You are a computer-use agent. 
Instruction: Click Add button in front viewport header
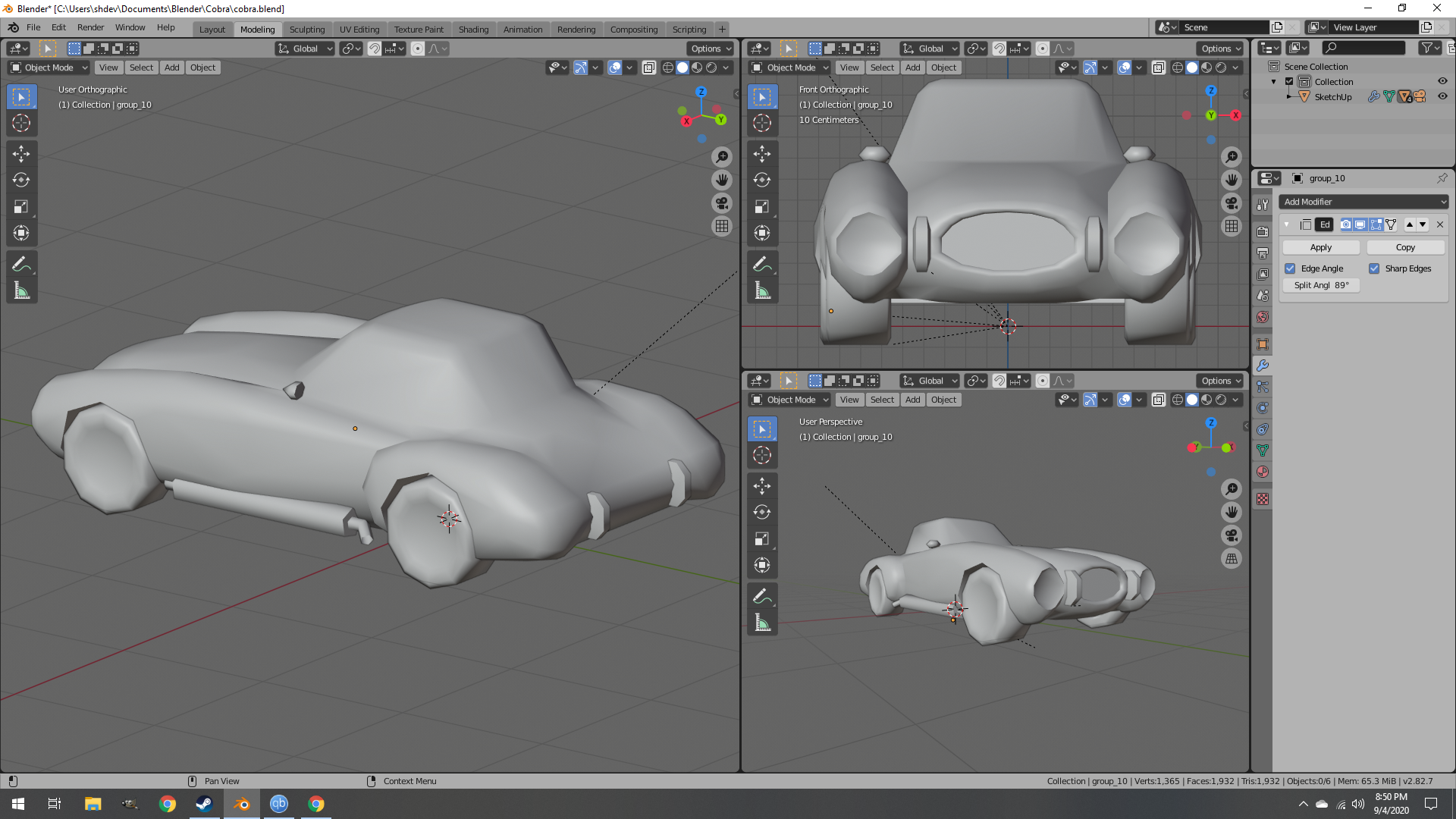tap(912, 67)
